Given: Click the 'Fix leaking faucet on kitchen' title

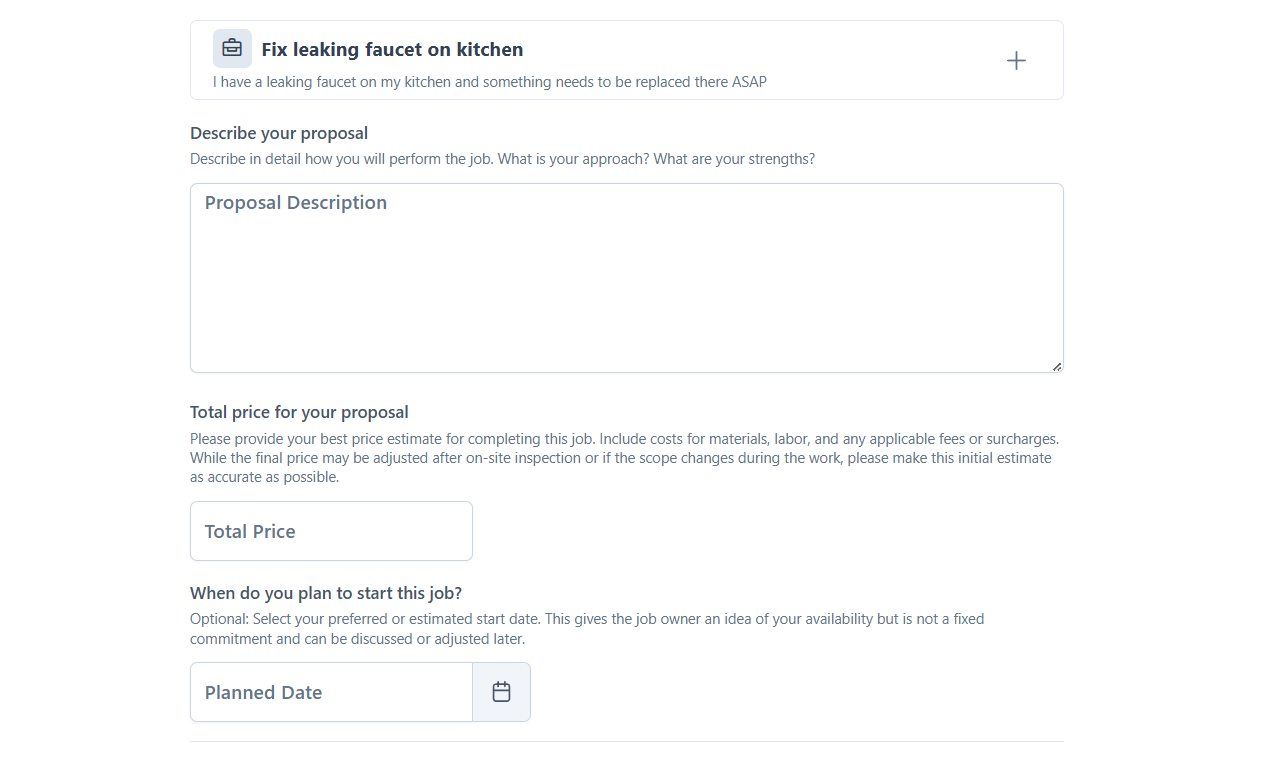Looking at the screenshot, I should click(392, 49).
